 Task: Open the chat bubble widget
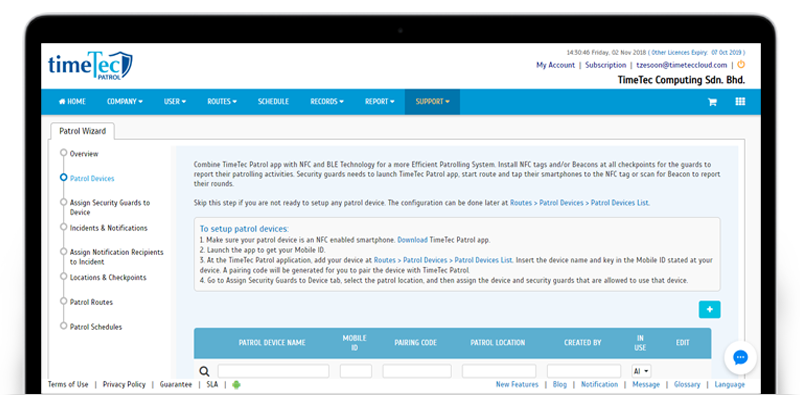740,357
